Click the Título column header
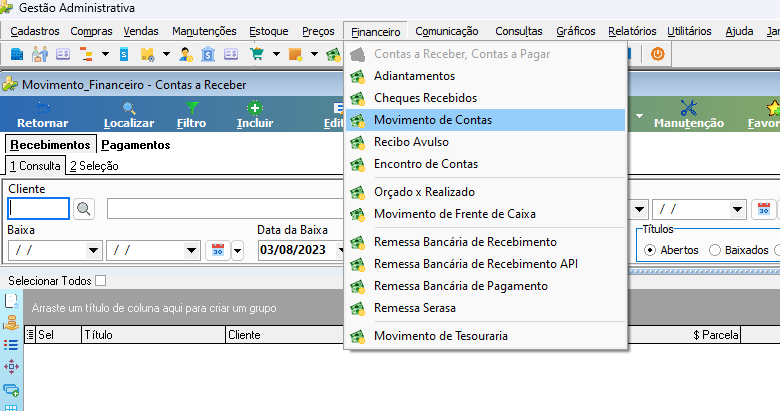The image size is (780, 411). pos(153,335)
